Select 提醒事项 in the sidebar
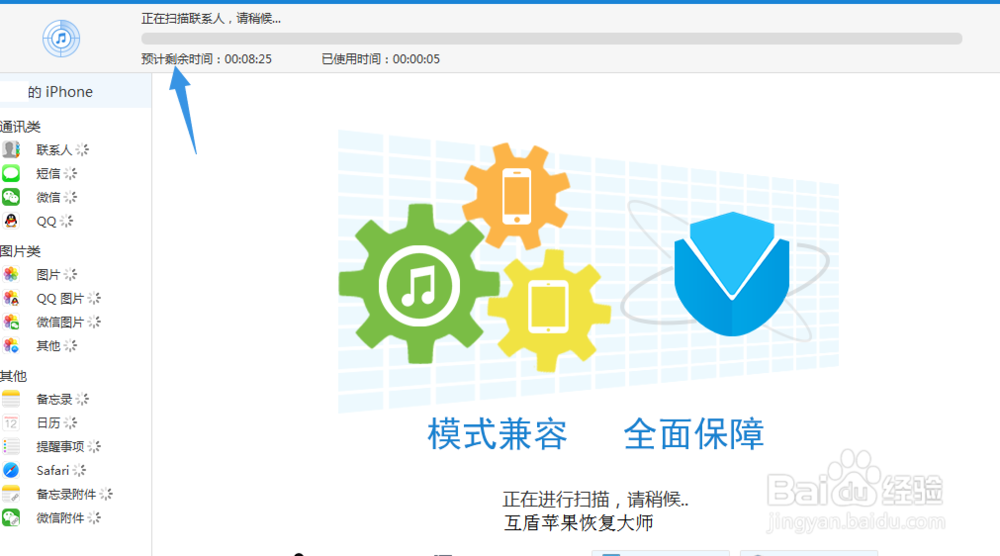This screenshot has height=556, width=1000. pyautogui.click(x=60, y=446)
